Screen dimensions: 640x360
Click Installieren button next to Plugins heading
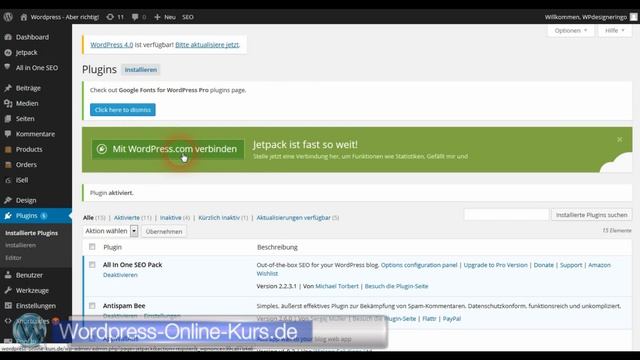141,70
